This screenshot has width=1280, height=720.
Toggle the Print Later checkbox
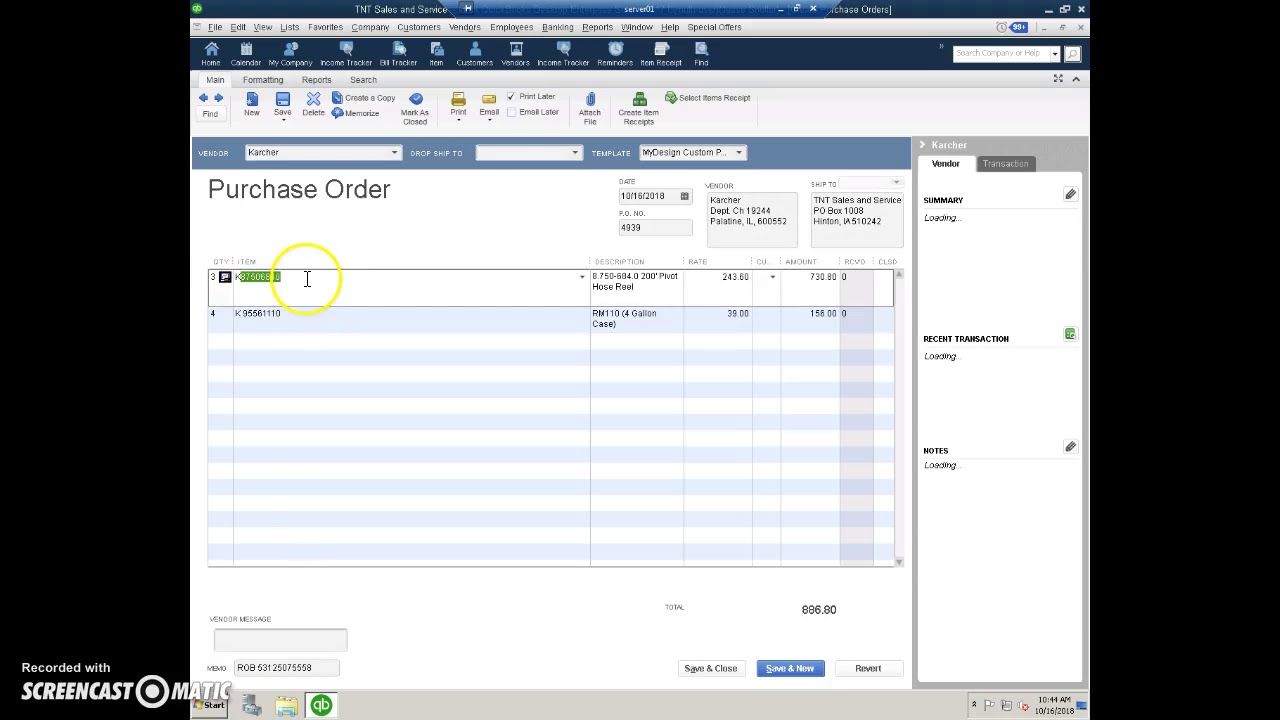pyautogui.click(x=511, y=97)
